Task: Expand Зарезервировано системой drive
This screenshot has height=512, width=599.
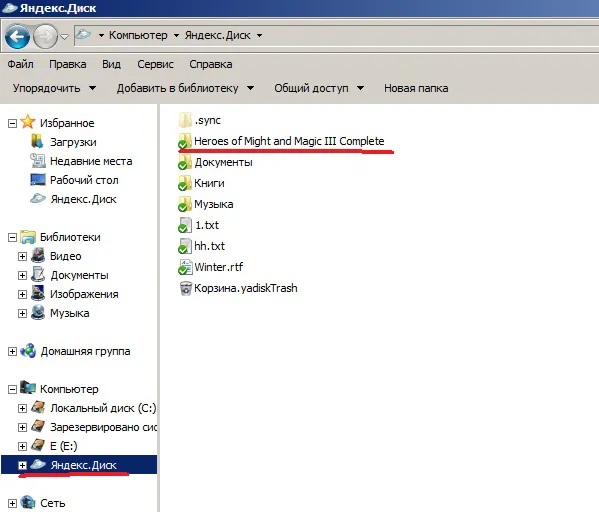Action: tap(23, 428)
